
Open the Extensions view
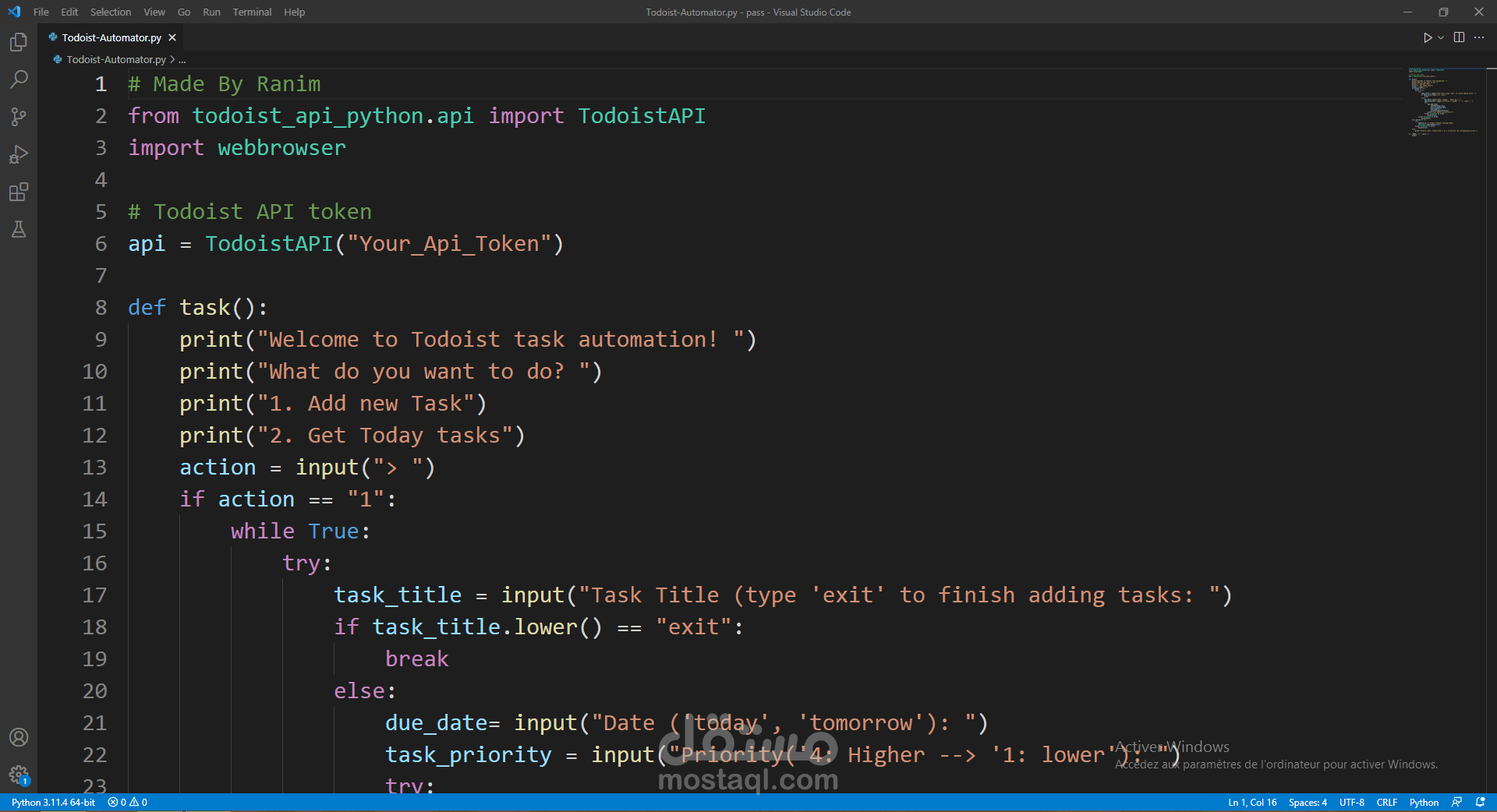(19, 192)
